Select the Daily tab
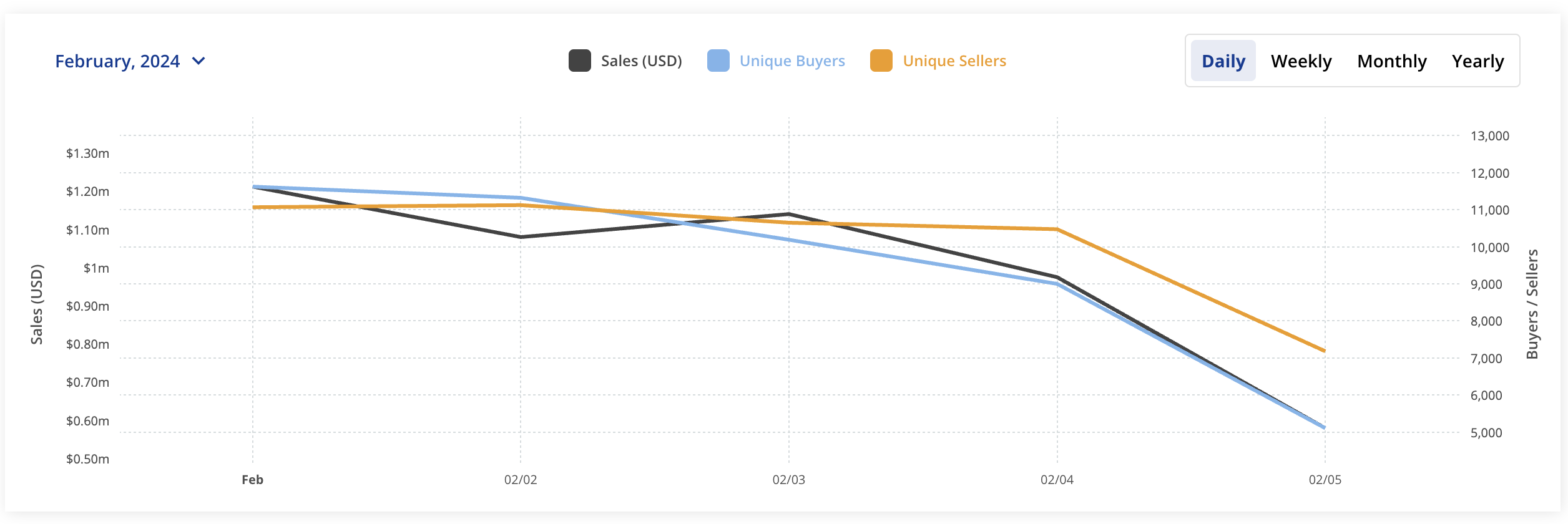The image size is (1568, 524). tap(1223, 61)
